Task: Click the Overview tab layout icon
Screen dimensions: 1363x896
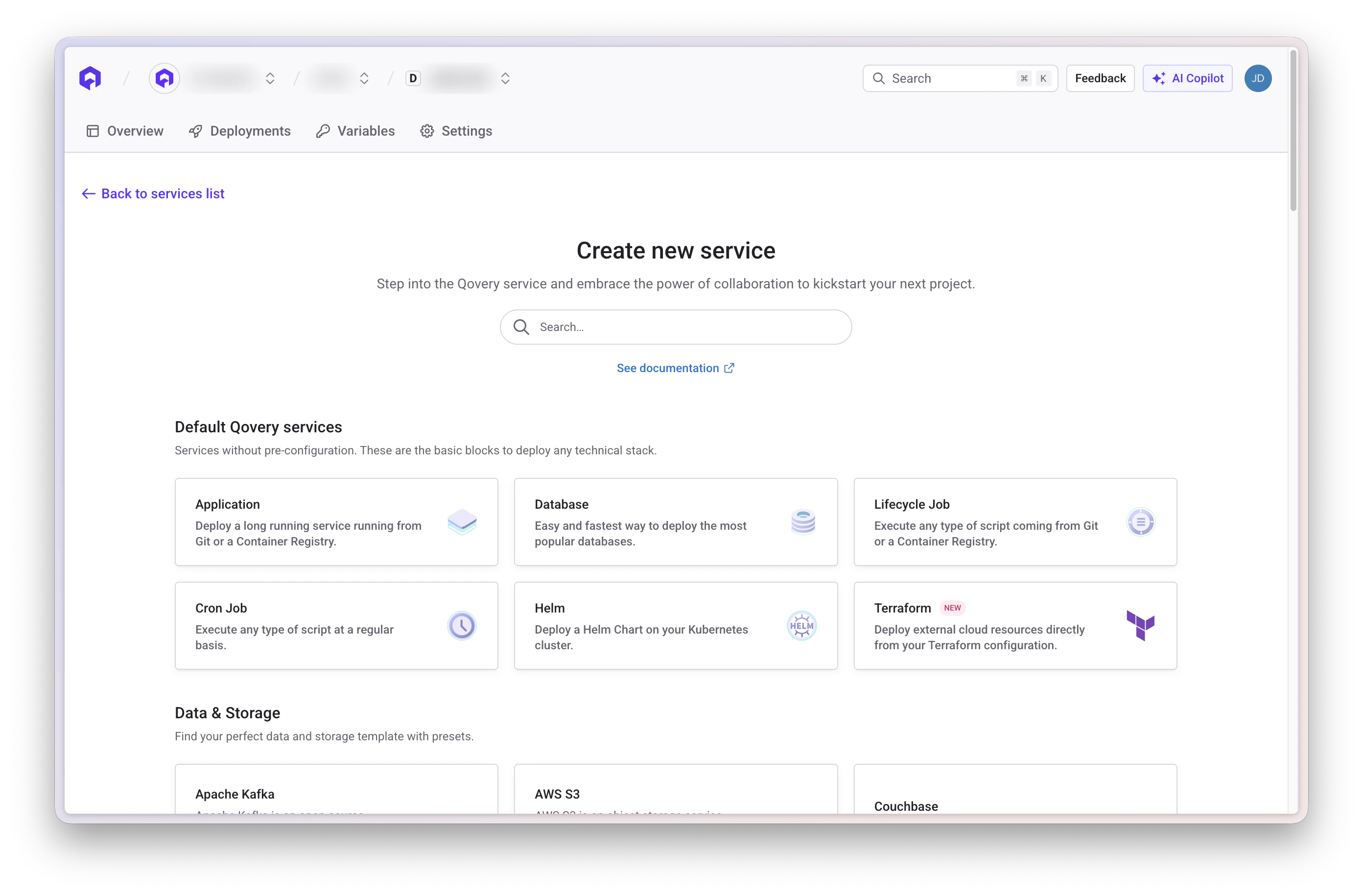Action: [x=93, y=131]
